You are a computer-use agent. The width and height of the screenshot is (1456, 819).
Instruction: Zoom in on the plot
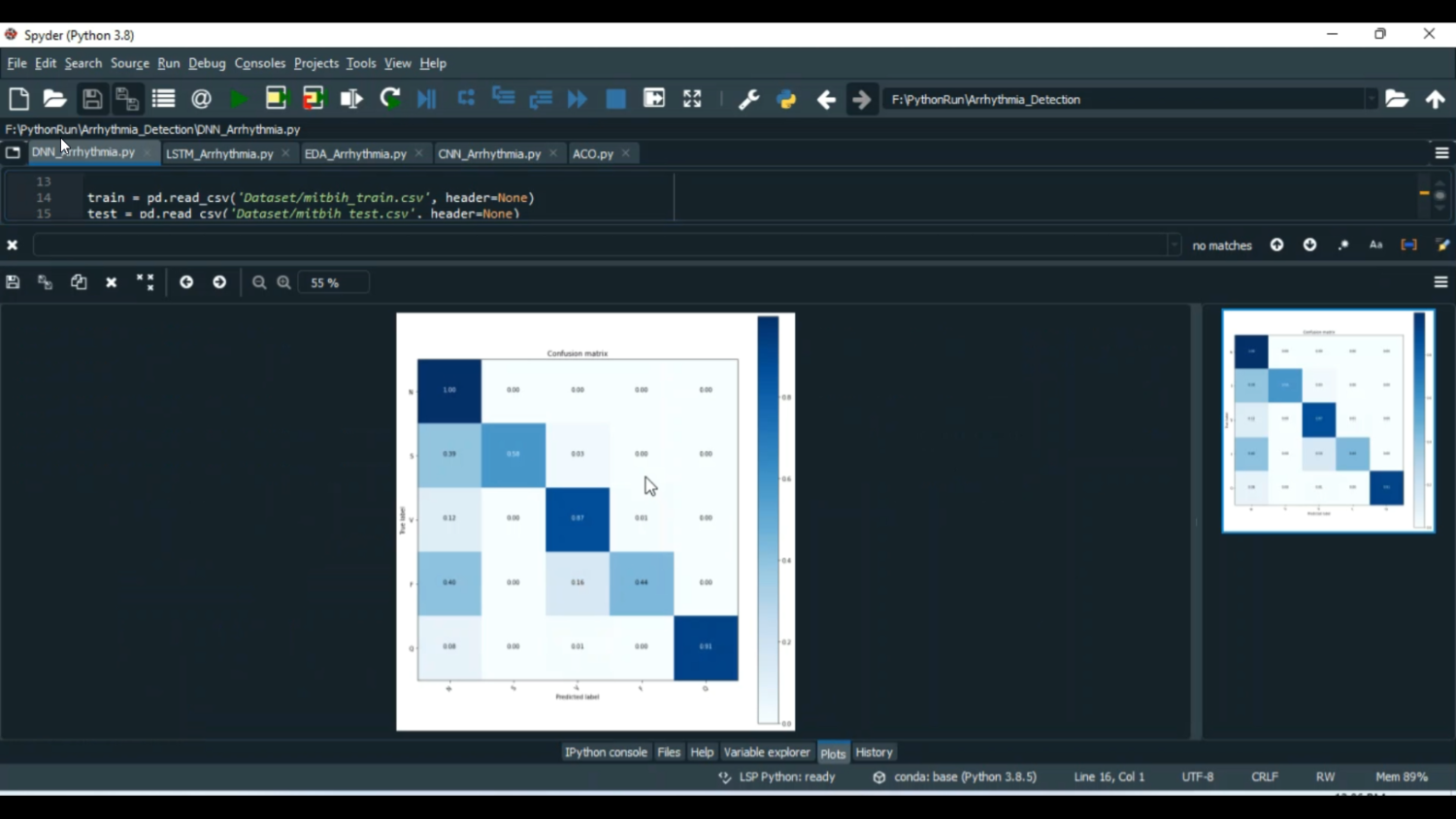(x=284, y=282)
